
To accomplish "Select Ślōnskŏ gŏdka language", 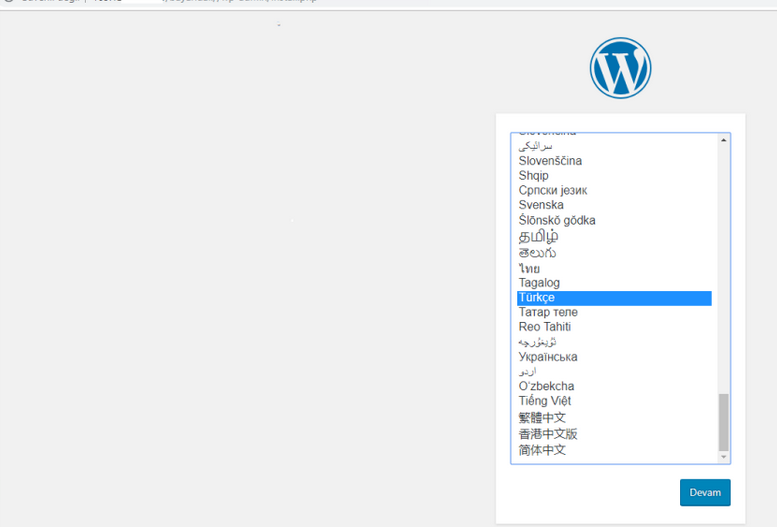I will [x=614, y=220].
